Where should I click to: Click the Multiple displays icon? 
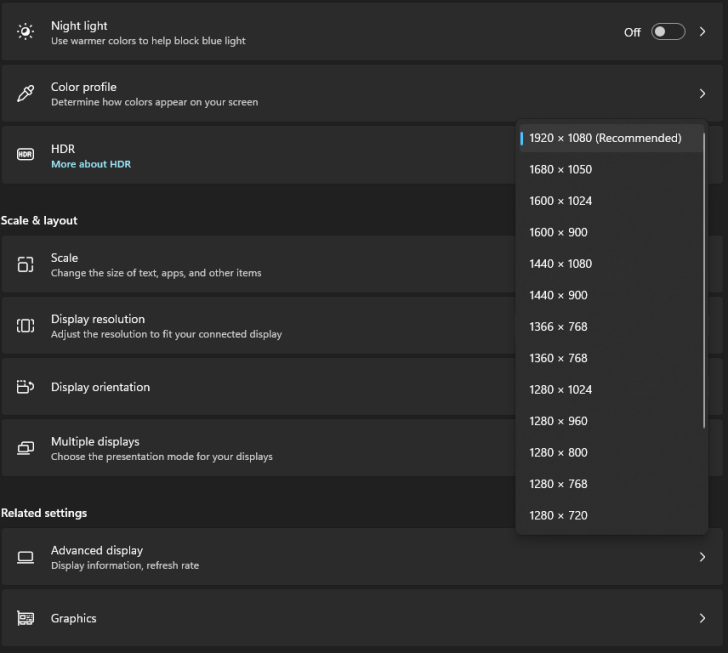click(25, 448)
